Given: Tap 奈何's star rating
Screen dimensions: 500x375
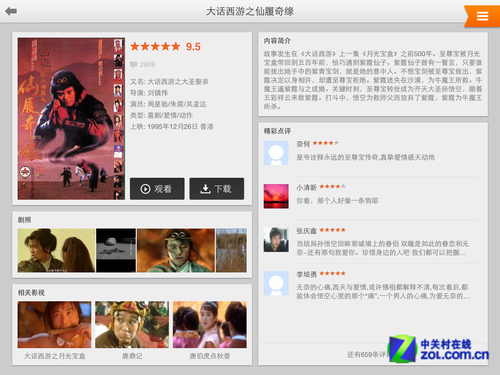Looking at the screenshot, I should click(x=326, y=143).
